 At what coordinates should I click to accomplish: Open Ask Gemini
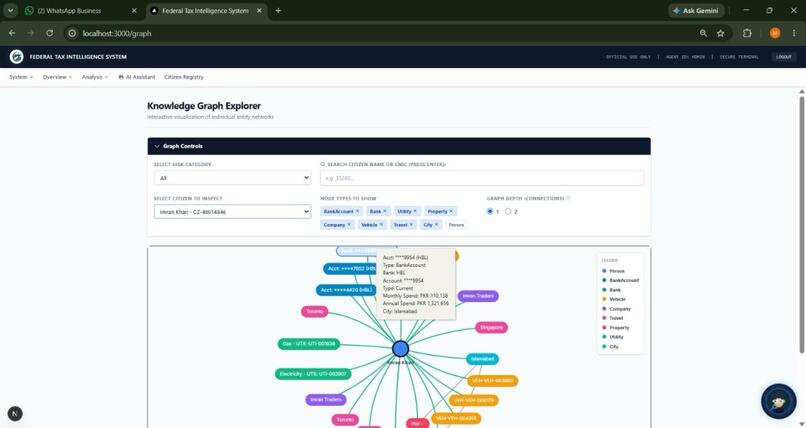(696, 10)
